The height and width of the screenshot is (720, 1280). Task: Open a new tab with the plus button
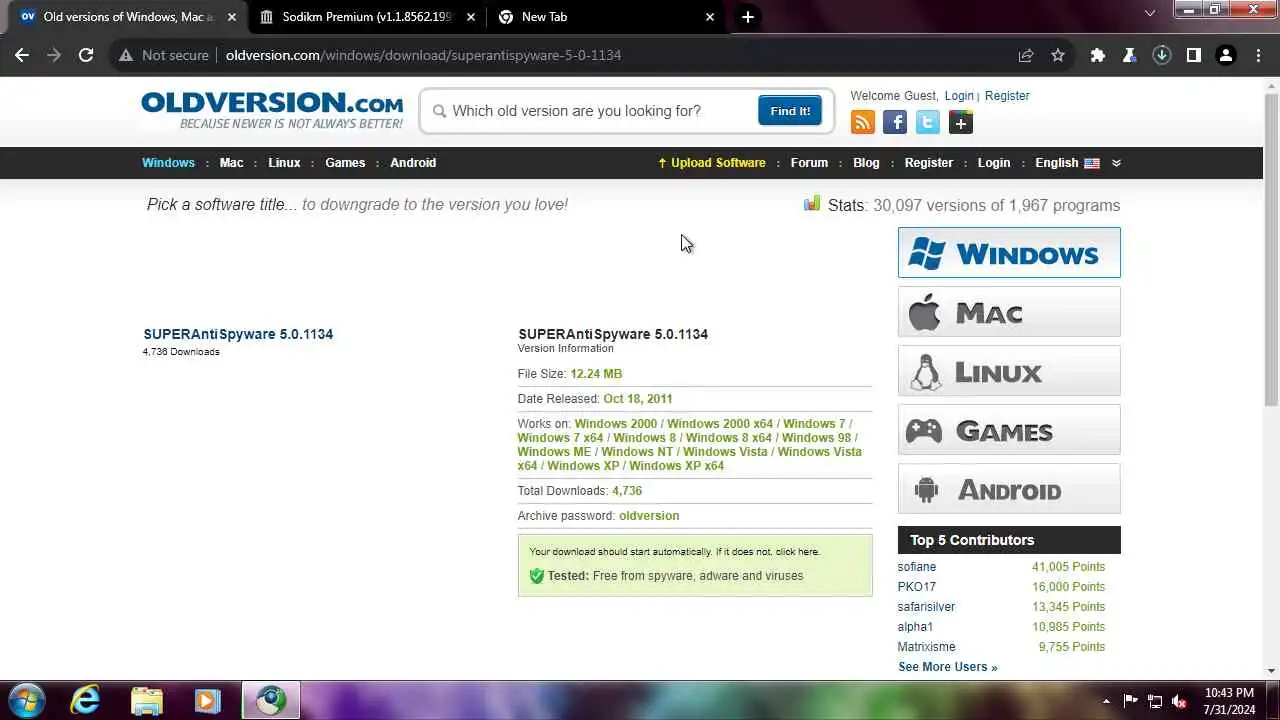747,17
